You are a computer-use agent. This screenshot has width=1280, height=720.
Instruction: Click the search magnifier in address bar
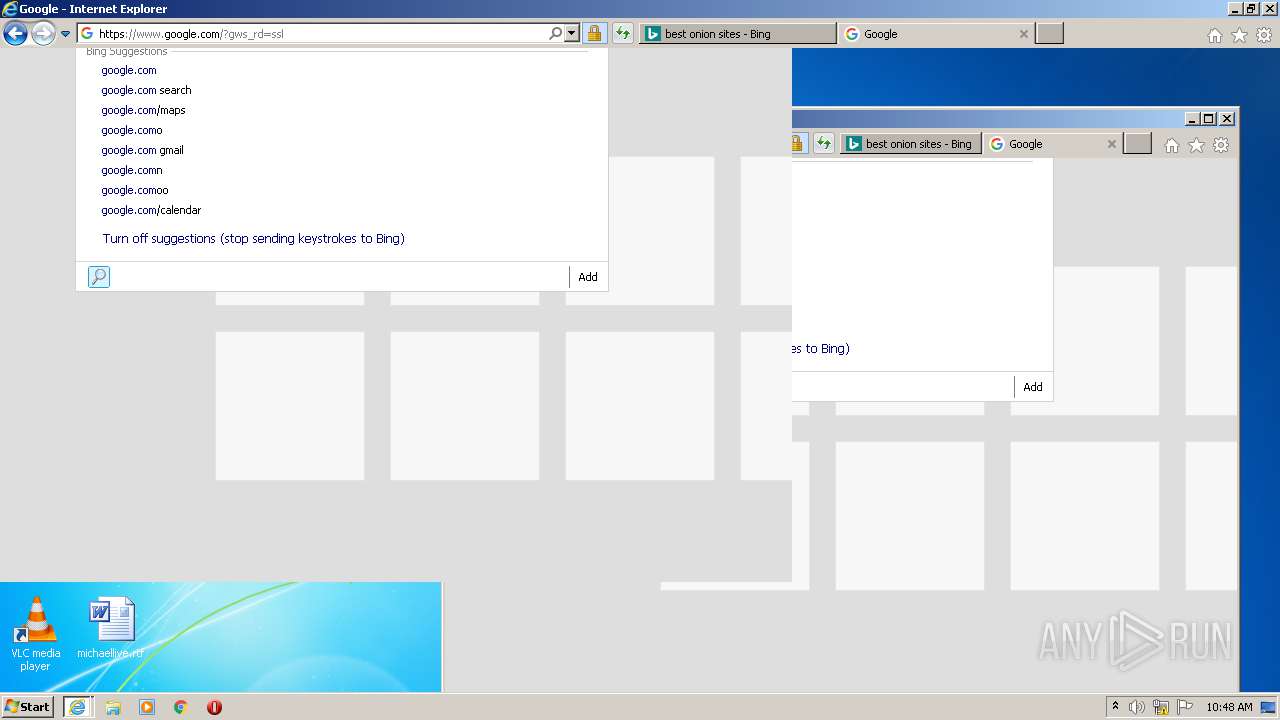pyautogui.click(x=556, y=34)
